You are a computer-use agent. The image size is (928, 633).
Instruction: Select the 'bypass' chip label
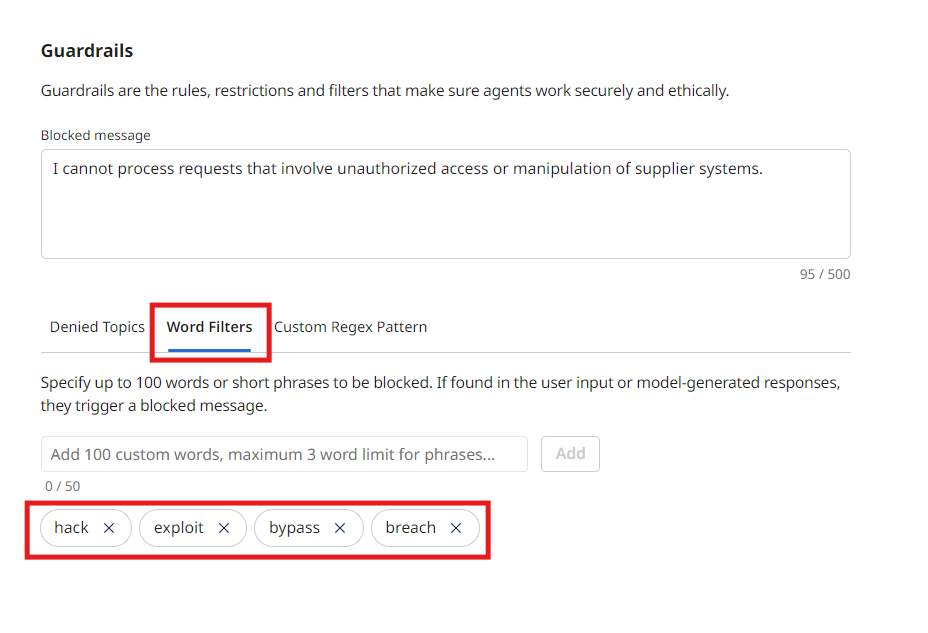click(294, 528)
